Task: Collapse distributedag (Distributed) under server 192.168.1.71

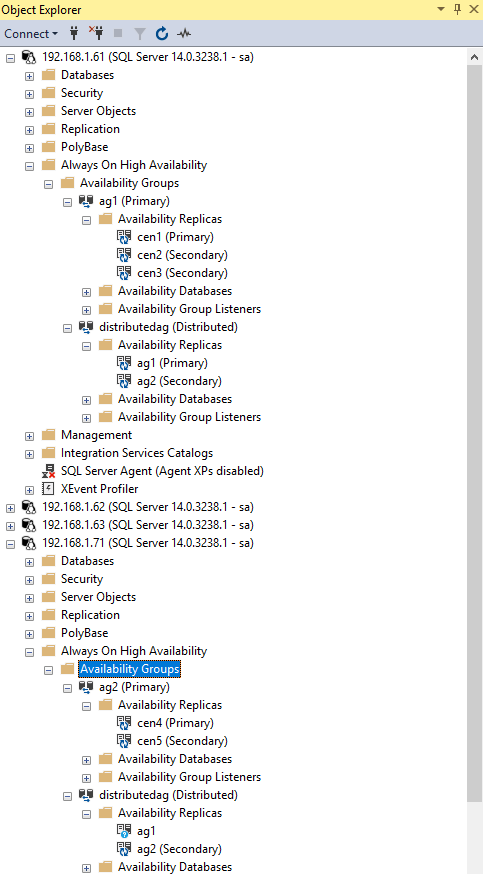Action: point(67,796)
